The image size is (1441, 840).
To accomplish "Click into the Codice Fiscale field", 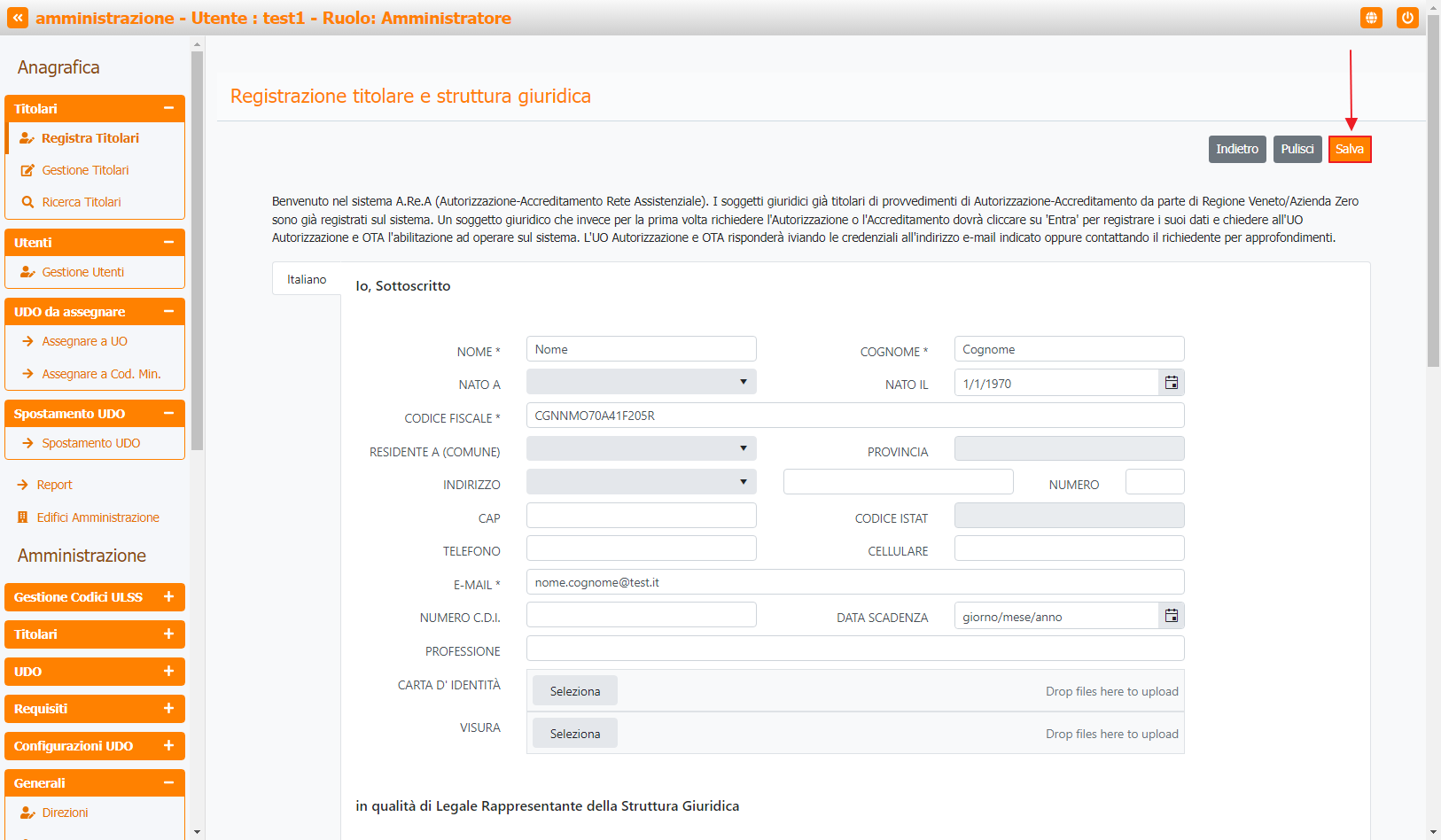I will (x=854, y=416).
